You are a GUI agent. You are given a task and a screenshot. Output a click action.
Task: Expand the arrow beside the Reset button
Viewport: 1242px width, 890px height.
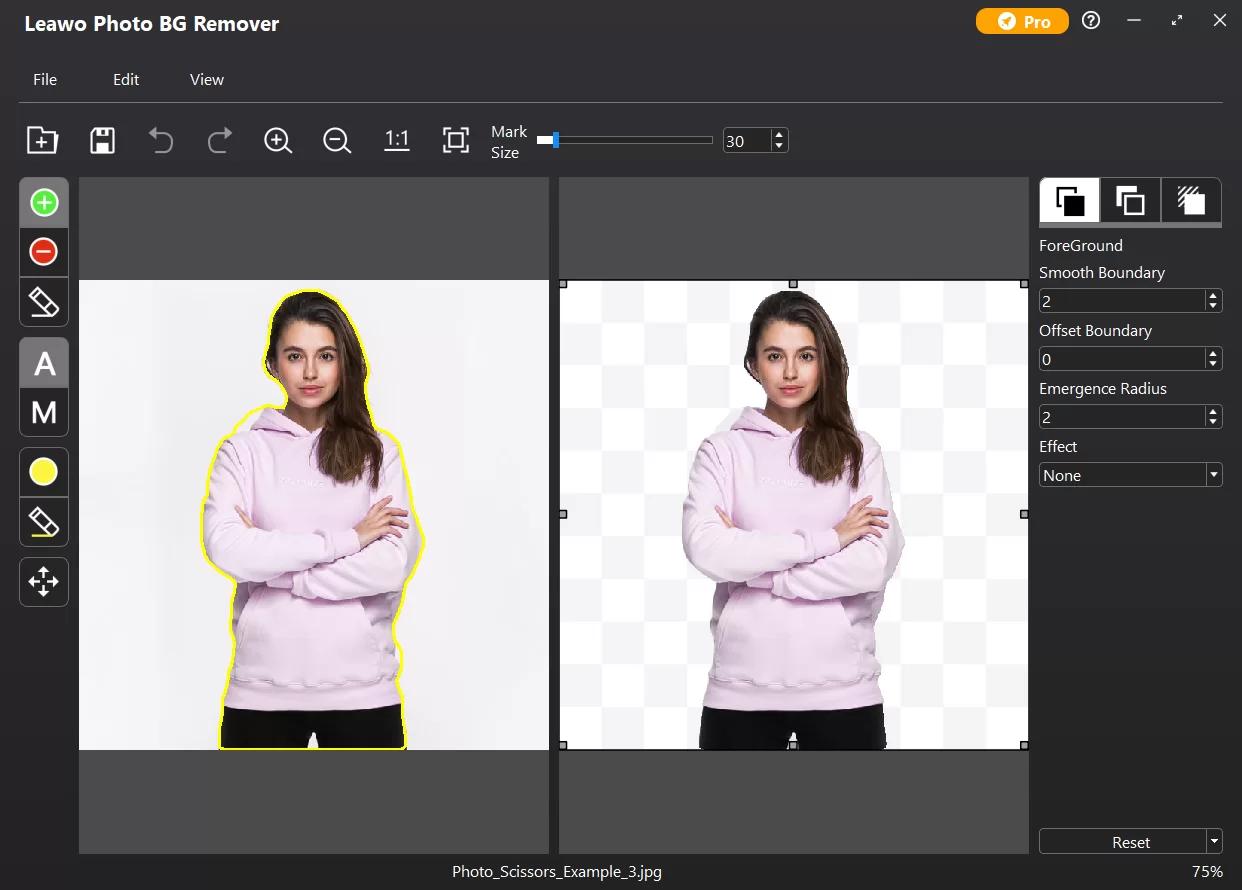pos(1214,842)
